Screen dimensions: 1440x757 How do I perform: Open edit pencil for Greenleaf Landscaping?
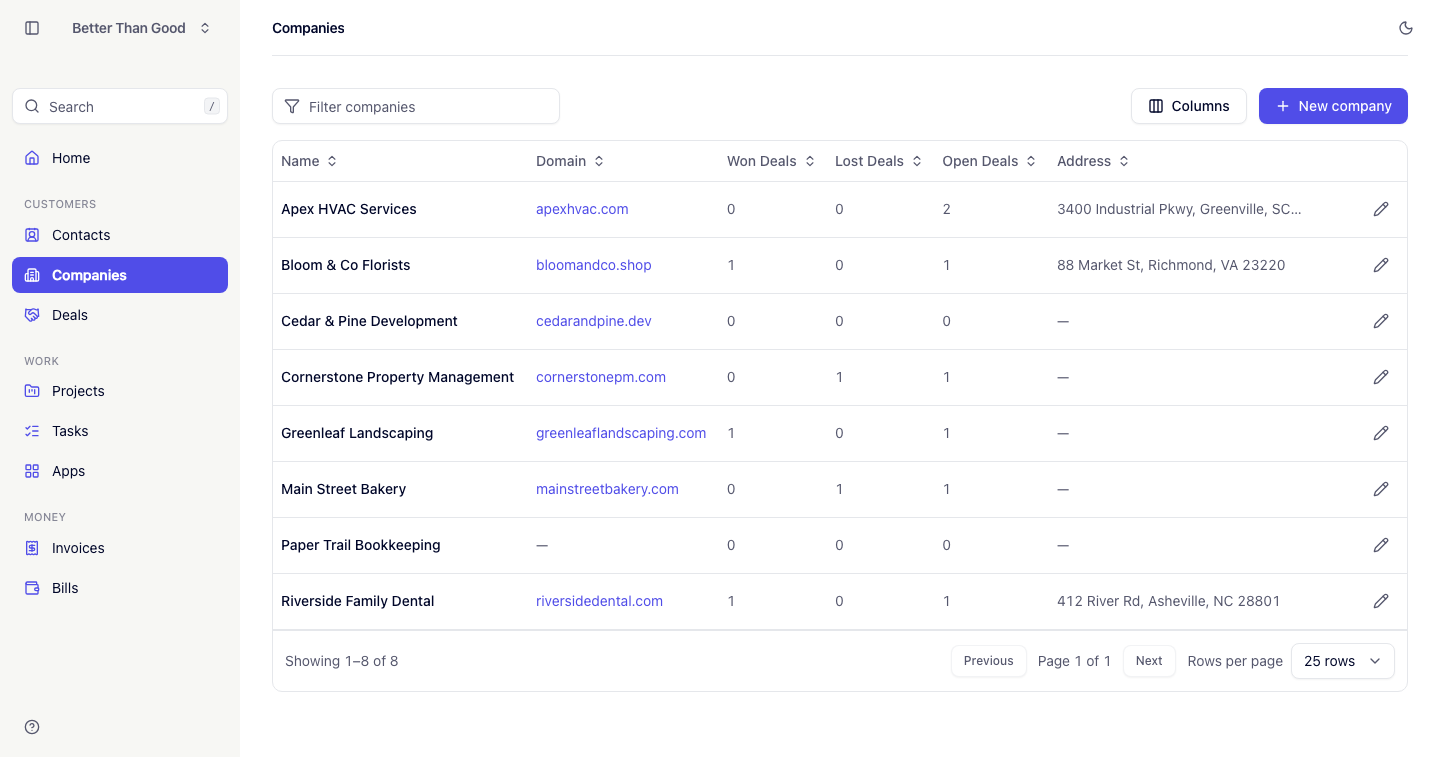(x=1381, y=433)
